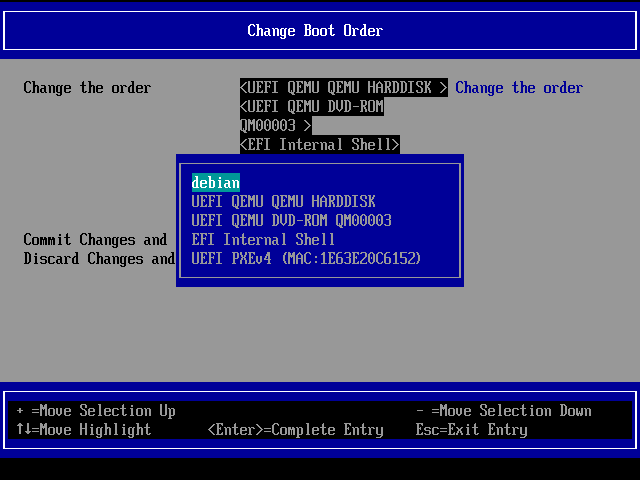This screenshot has width=640, height=480.
Task: Click the <UEFI QEMU DVD-ROM field line
Action: (311, 107)
